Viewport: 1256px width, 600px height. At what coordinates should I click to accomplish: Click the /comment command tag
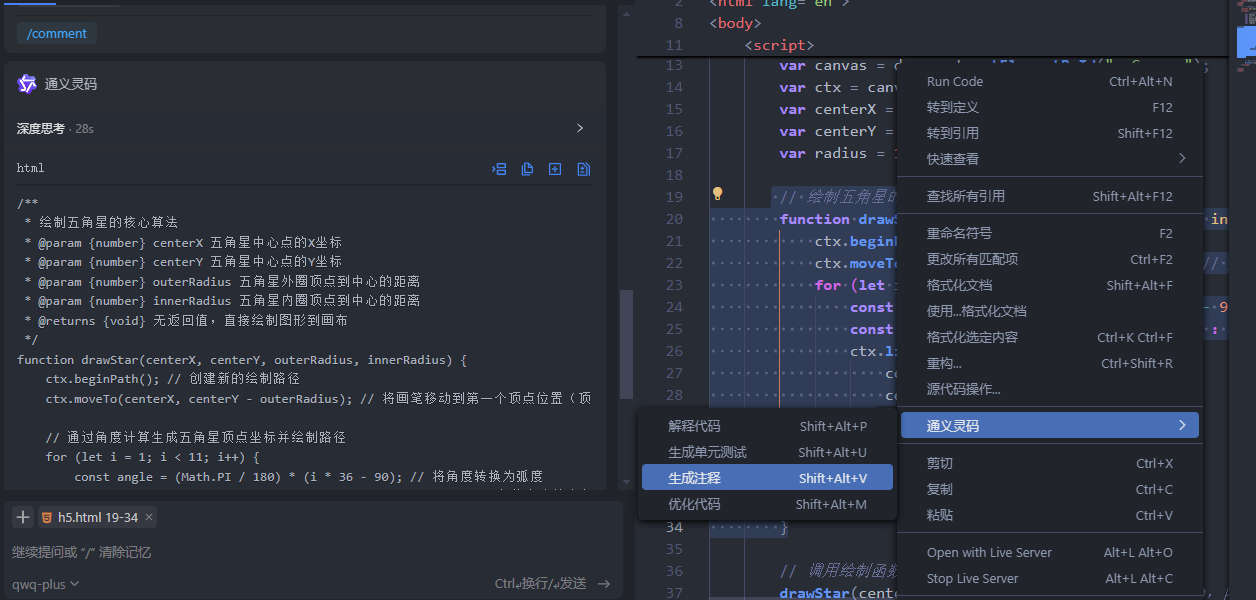point(57,33)
